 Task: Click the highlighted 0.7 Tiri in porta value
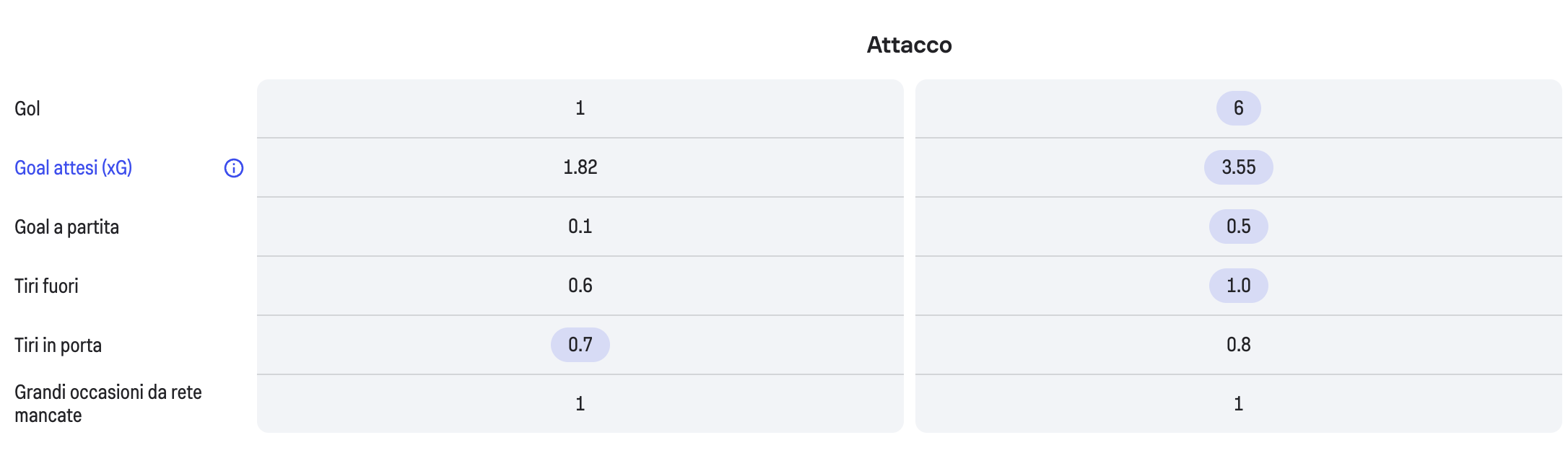click(580, 345)
